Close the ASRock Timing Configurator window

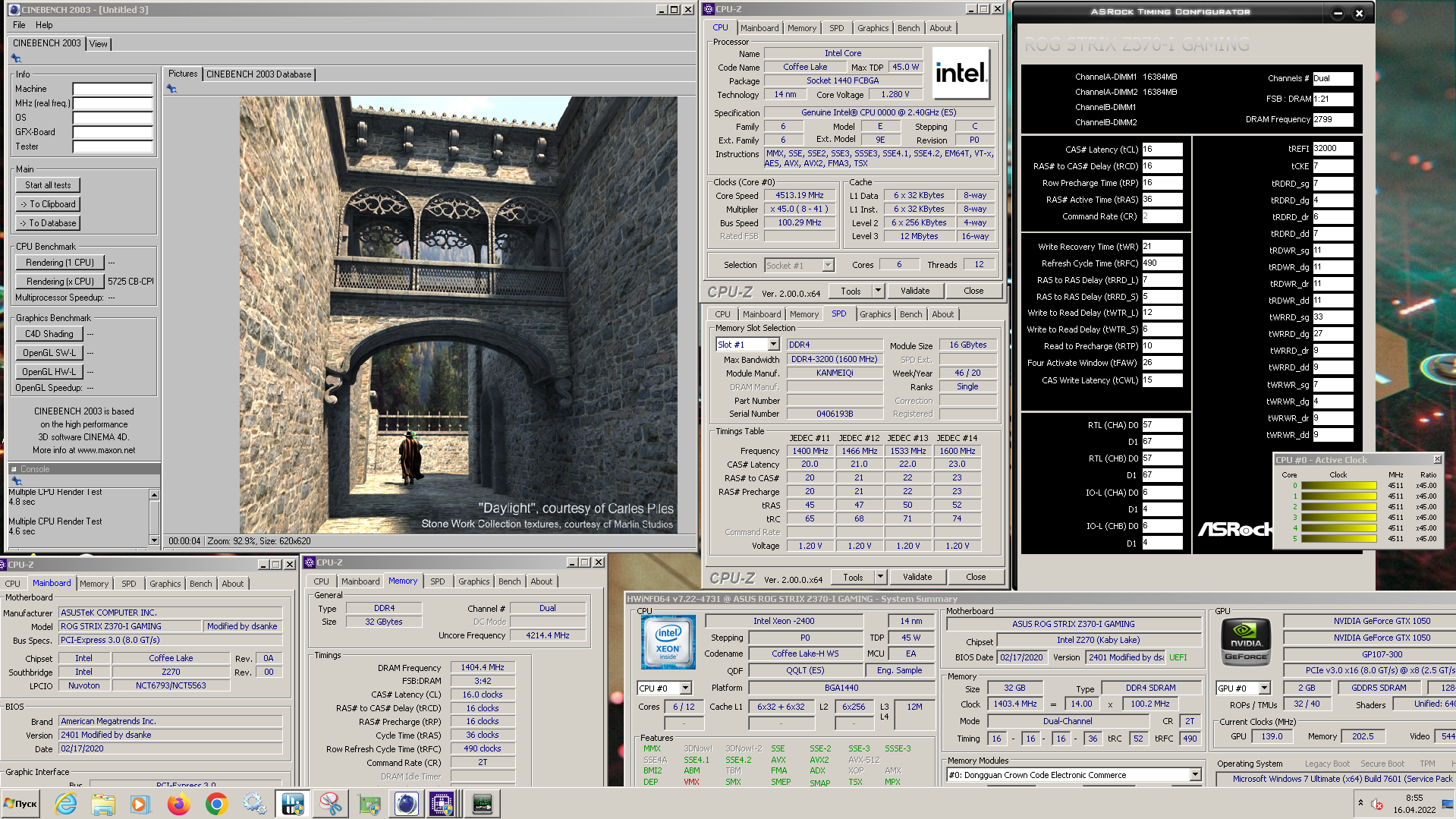pos(1359,13)
